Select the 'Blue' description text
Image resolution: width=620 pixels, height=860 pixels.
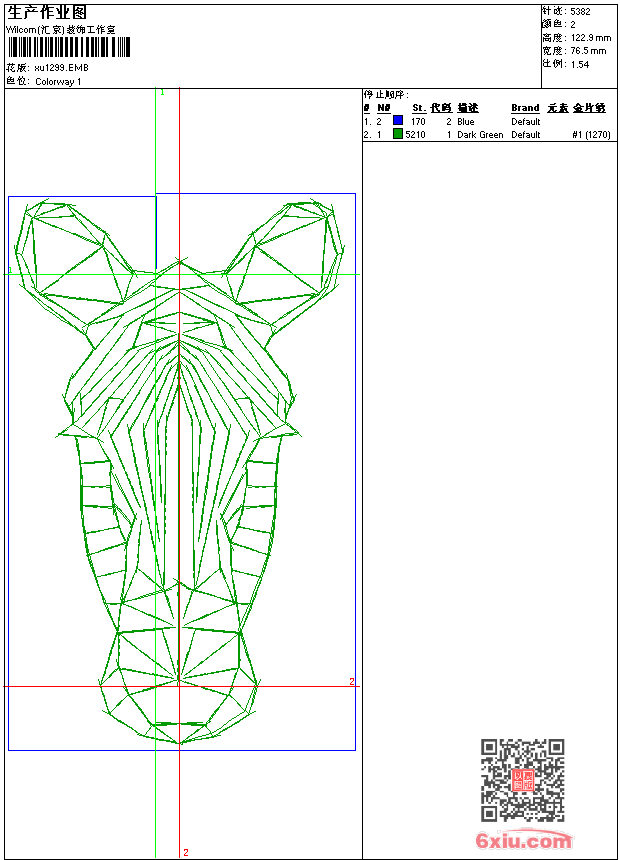coord(466,121)
